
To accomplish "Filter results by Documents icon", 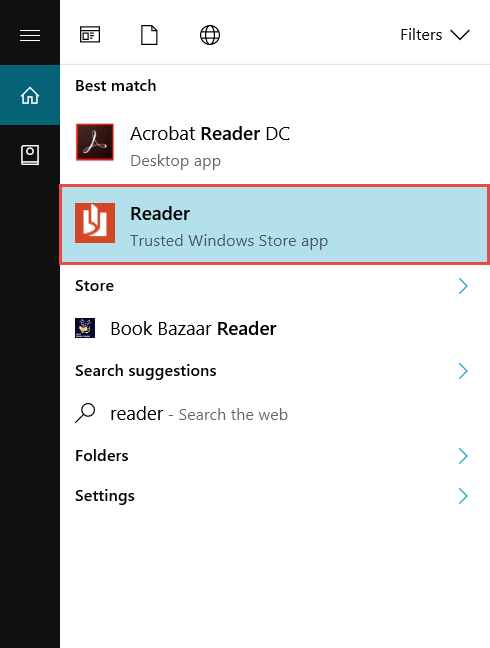I will pos(149,35).
